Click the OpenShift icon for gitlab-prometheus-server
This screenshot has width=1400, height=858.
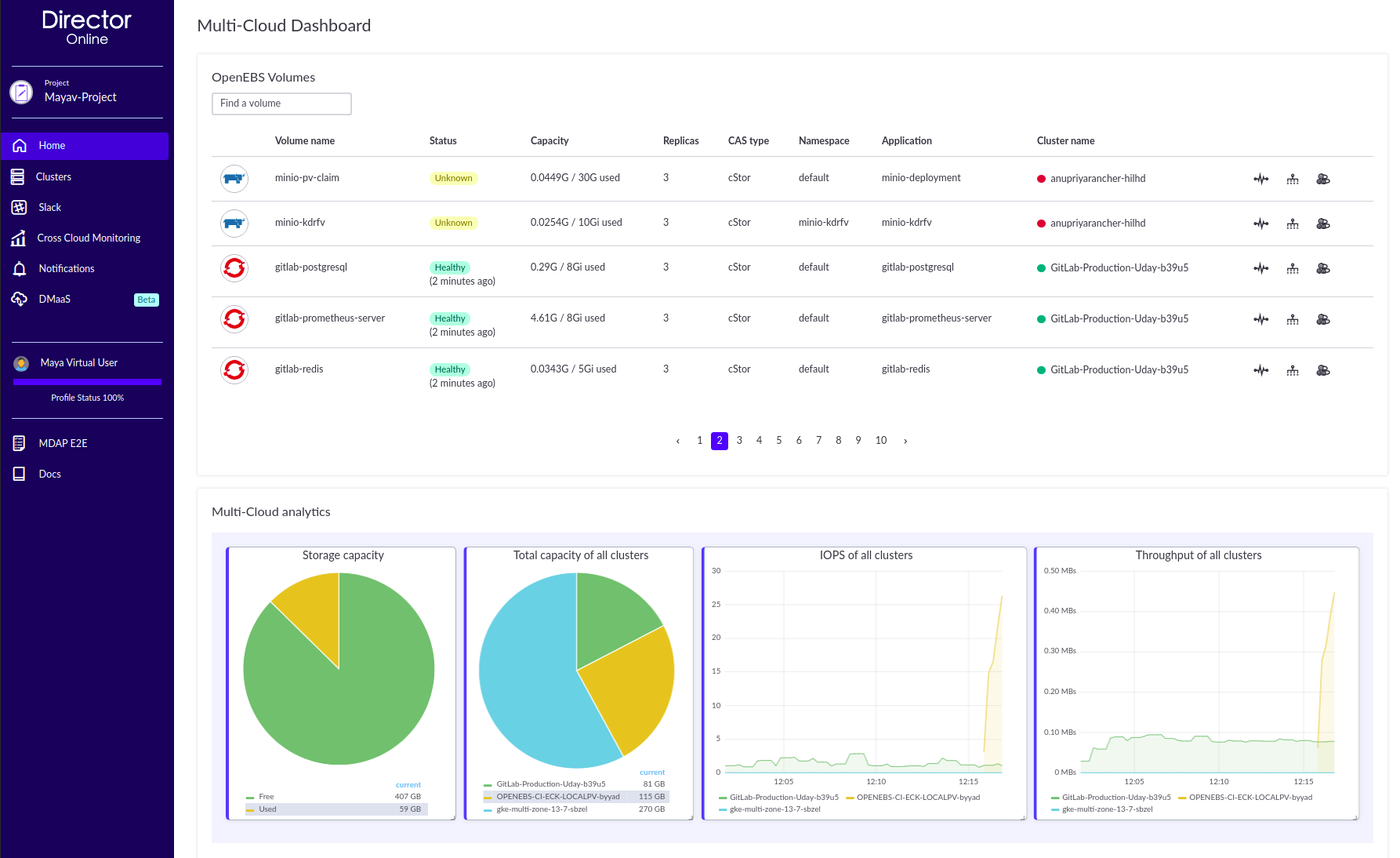(234, 319)
